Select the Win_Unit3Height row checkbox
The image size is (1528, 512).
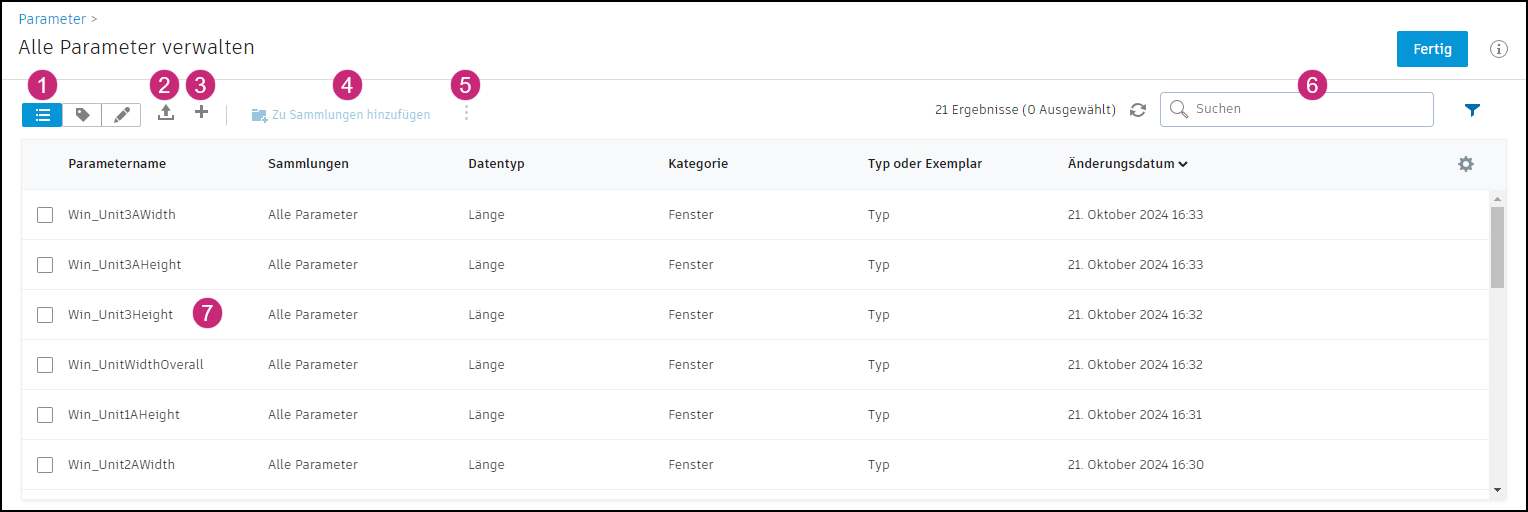pos(45,315)
